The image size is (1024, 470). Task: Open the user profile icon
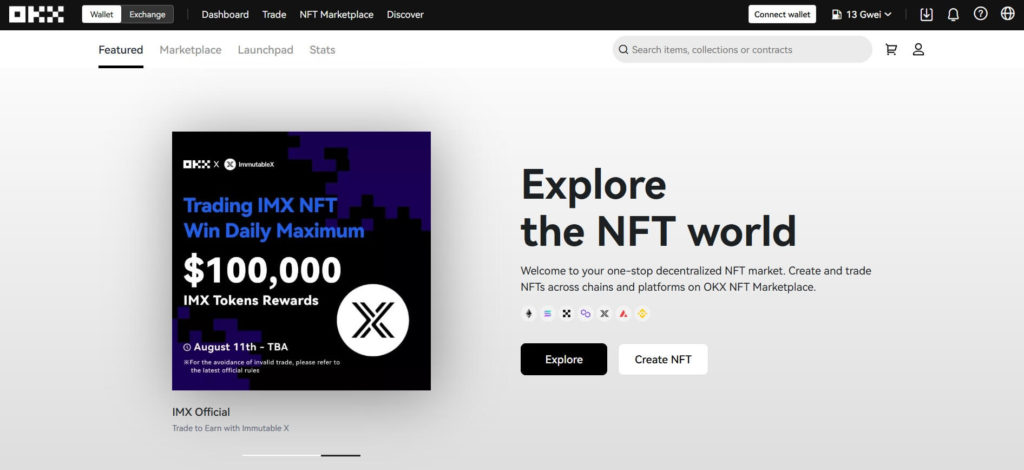(918, 50)
